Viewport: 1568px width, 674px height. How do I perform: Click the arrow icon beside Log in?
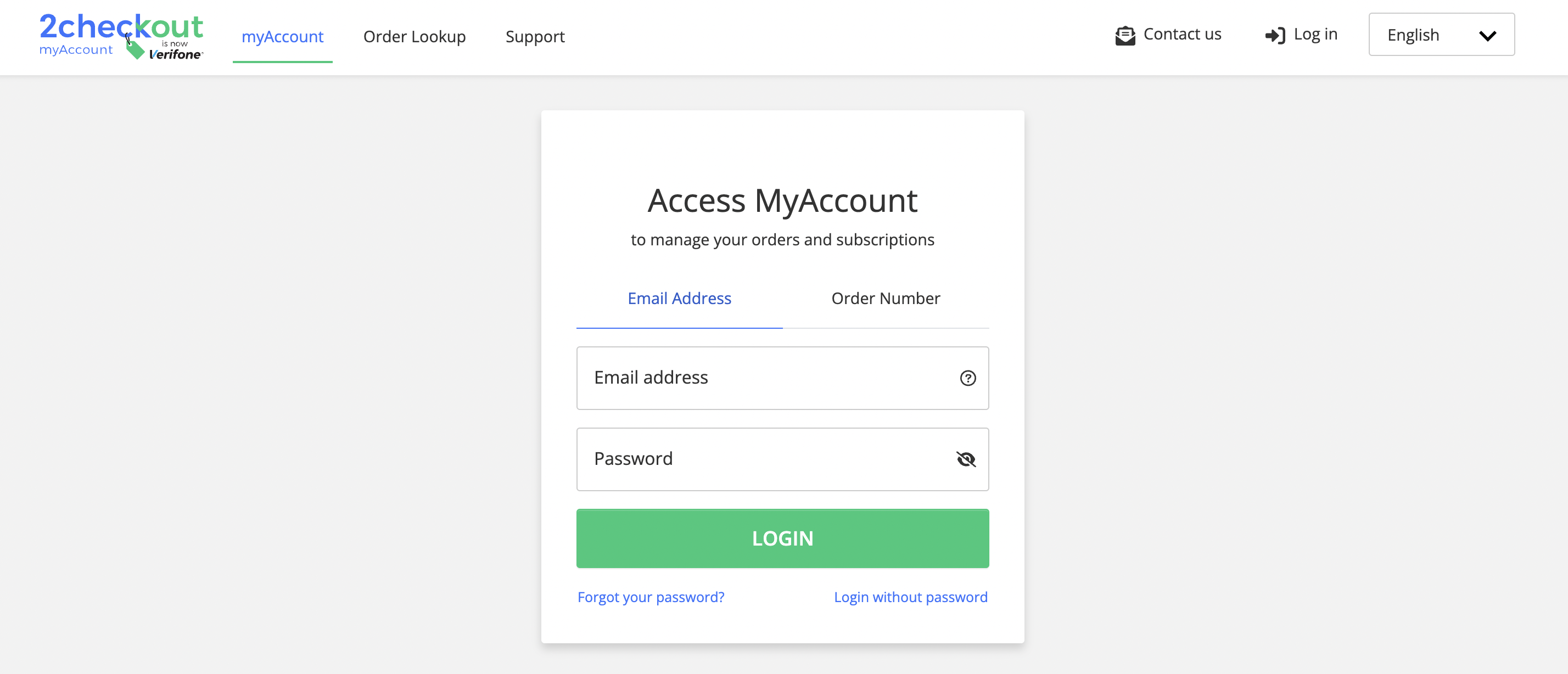pos(1275,36)
